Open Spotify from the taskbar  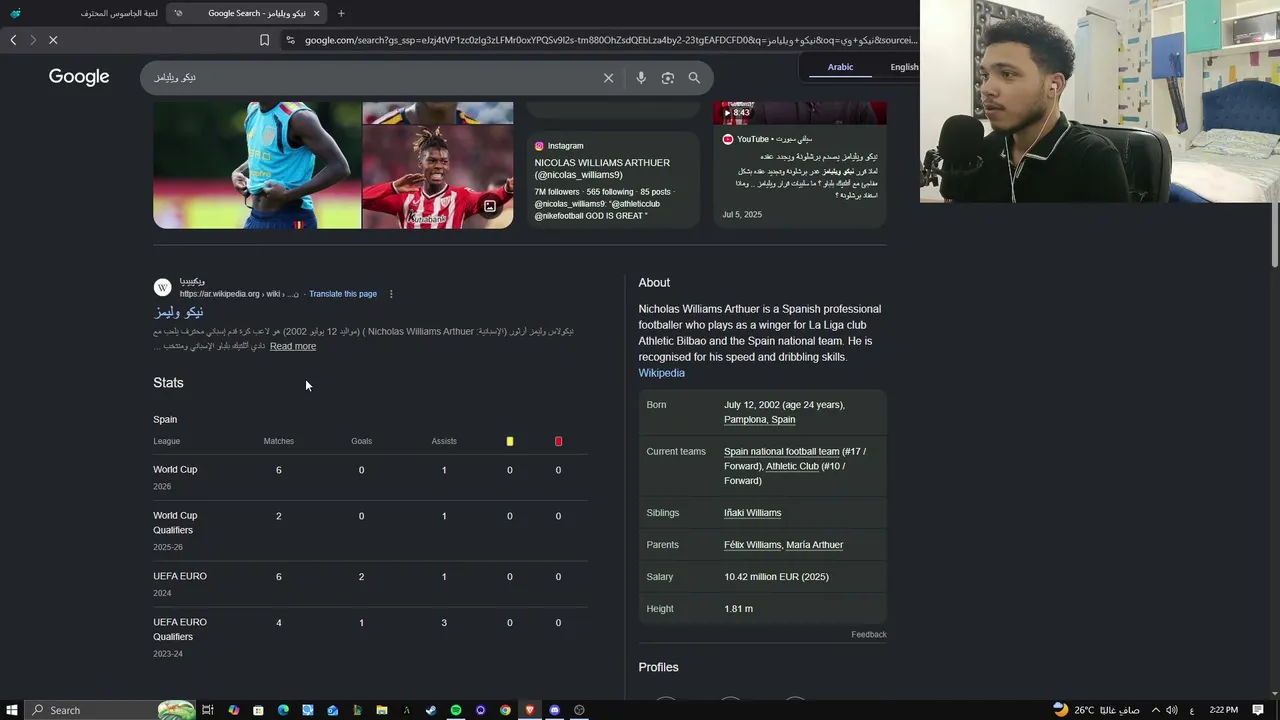coord(456,710)
